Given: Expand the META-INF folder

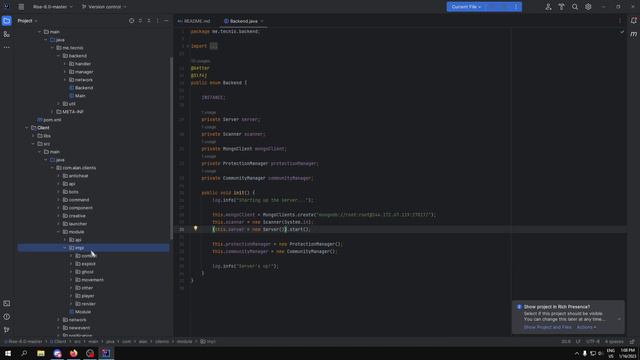Looking at the screenshot, I should click(x=52, y=112).
